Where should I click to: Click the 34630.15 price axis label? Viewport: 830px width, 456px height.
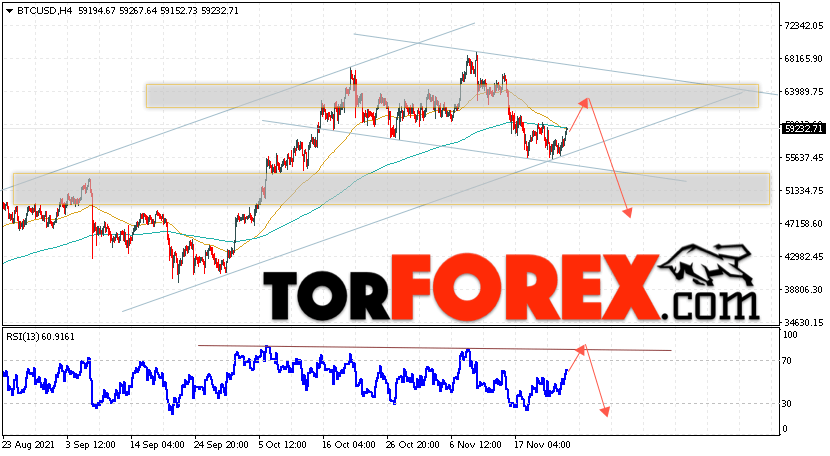point(804,322)
